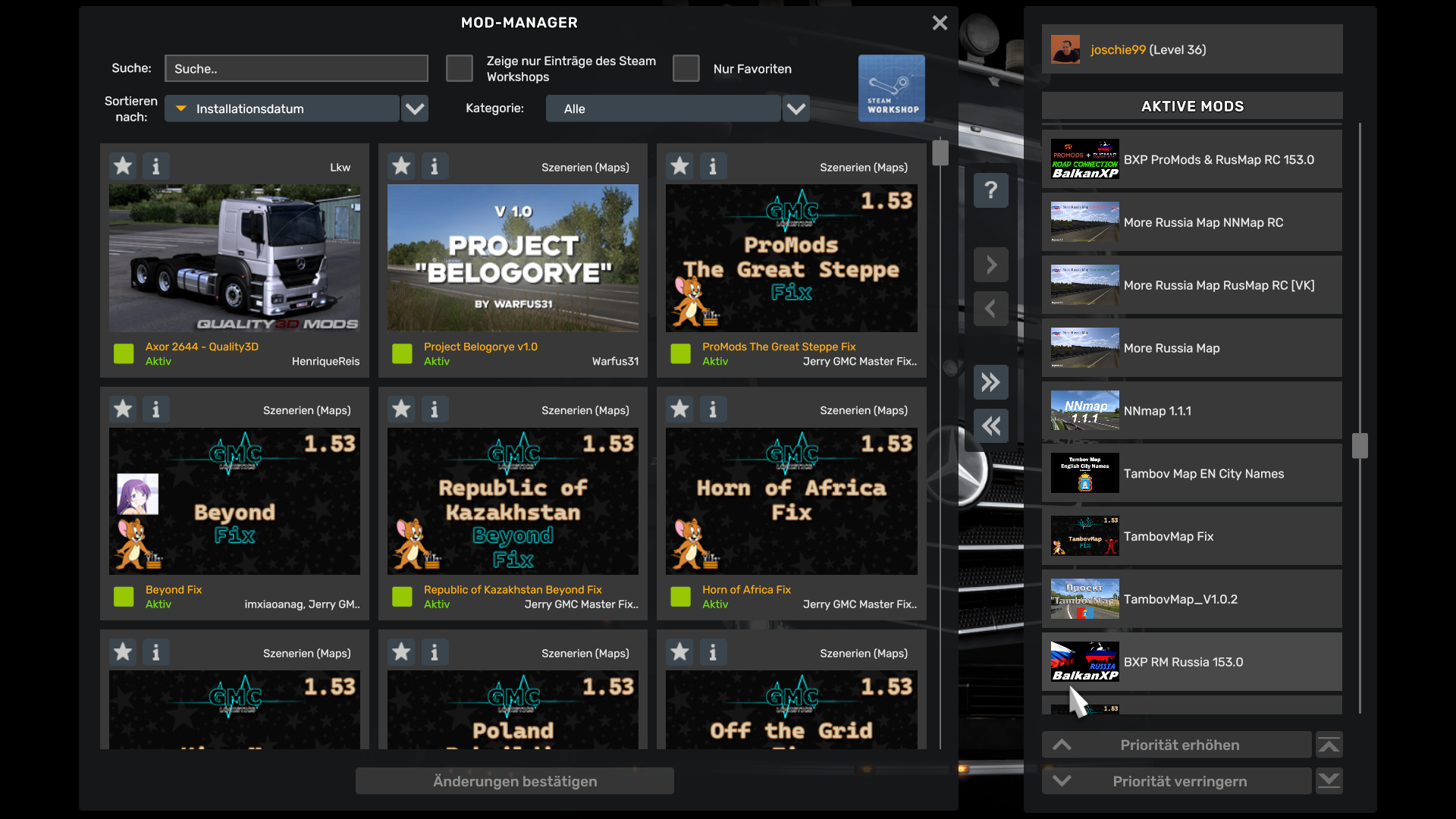1456x819 pixels.
Task: Open info for Axor 2644 mod
Action: (x=156, y=166)
